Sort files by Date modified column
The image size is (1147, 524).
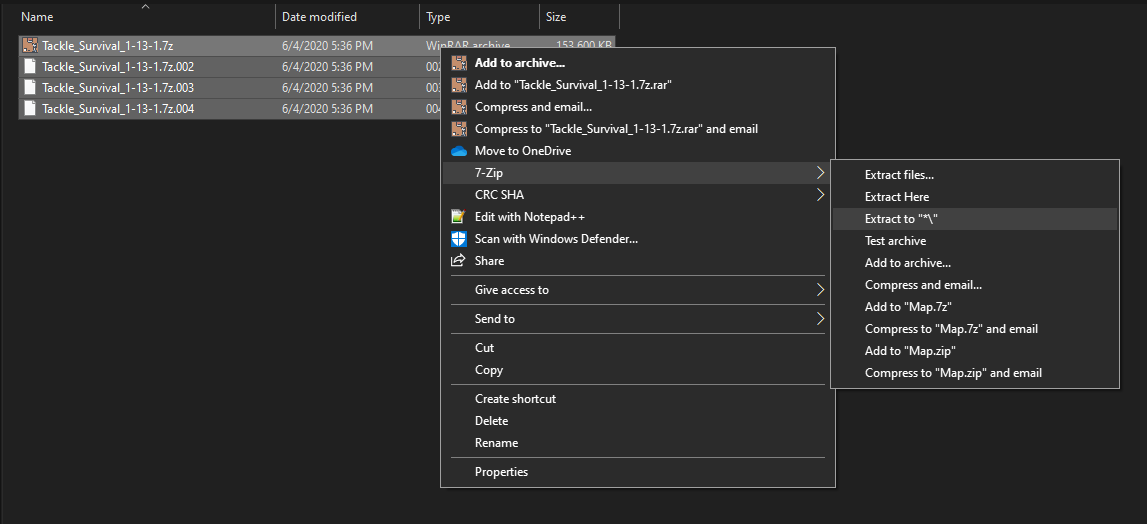coord(319,17)
